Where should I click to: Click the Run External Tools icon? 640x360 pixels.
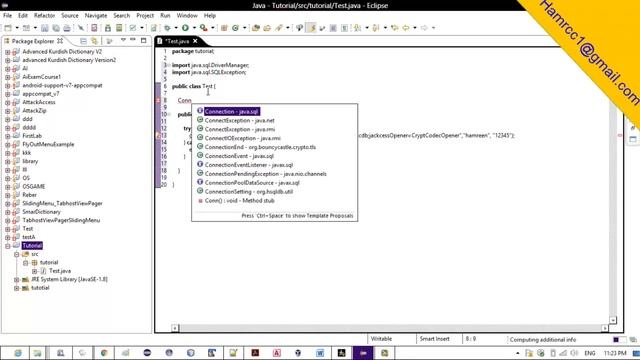[203, 28]
